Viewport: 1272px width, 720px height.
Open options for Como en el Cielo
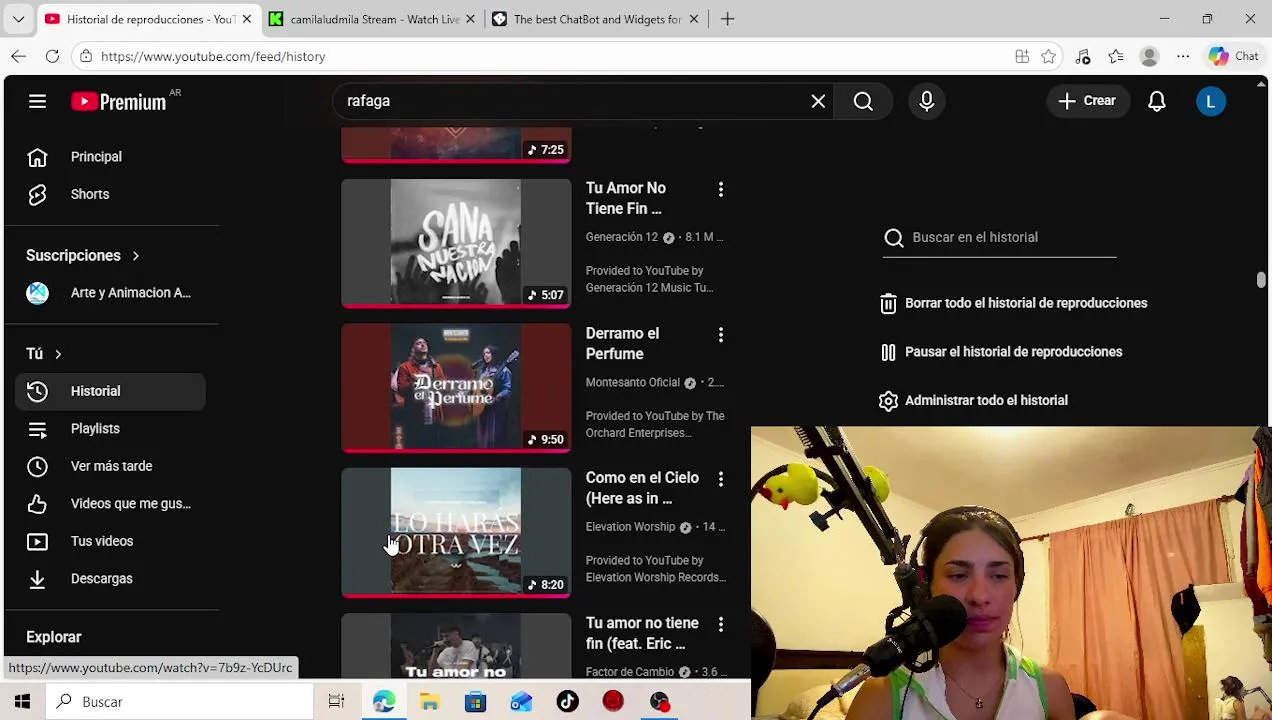(720, 479)
